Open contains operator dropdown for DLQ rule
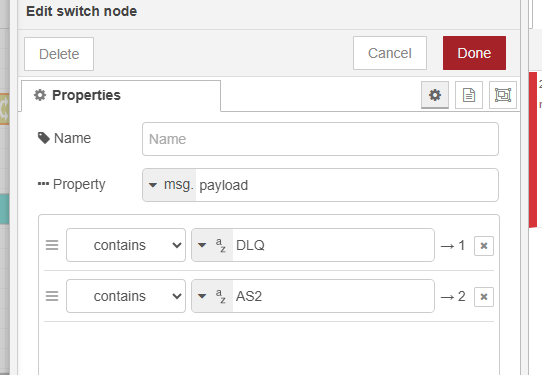 [126, 245]
